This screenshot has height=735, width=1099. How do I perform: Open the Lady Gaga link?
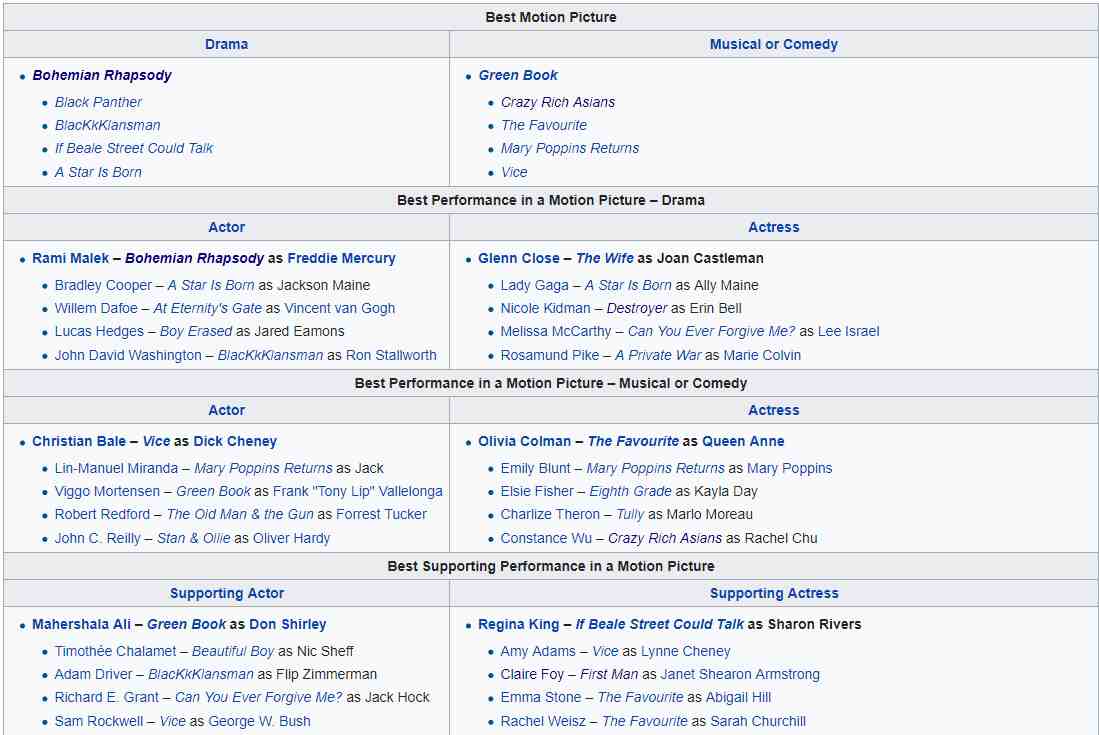coord(534,285)
